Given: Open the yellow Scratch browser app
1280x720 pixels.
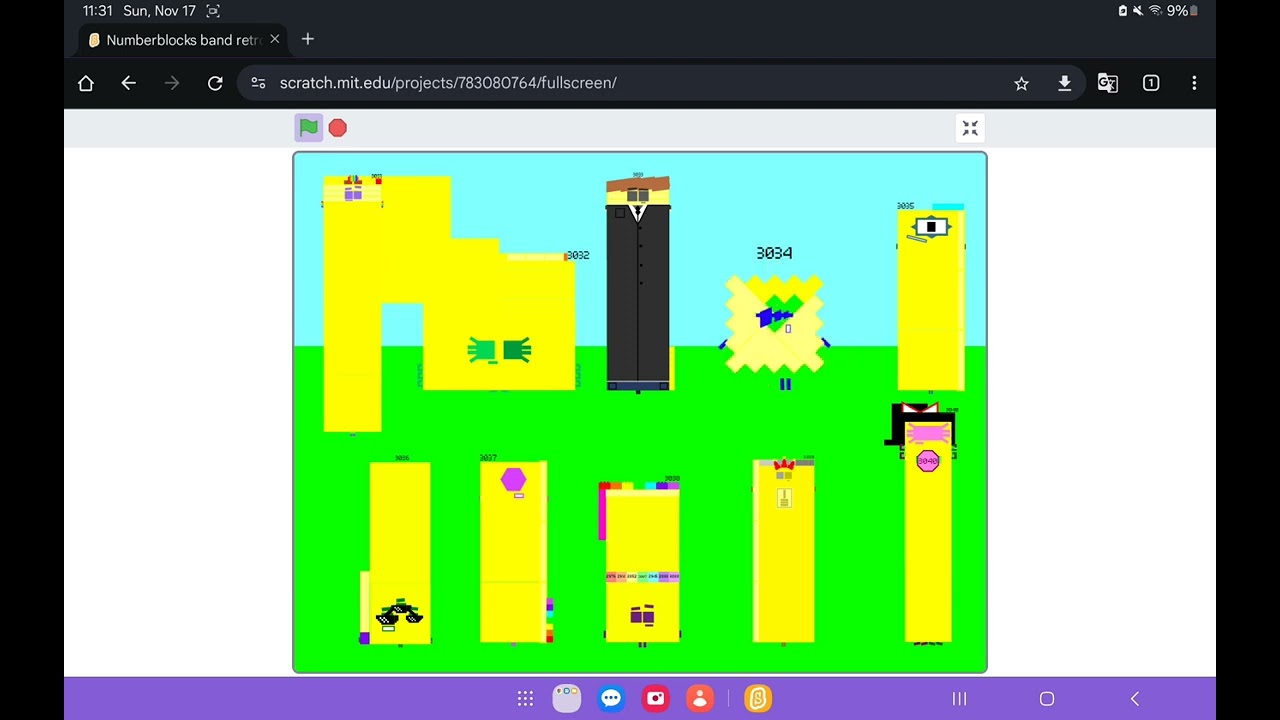Looking at the screenshot, I should click(x=758, y=699).
